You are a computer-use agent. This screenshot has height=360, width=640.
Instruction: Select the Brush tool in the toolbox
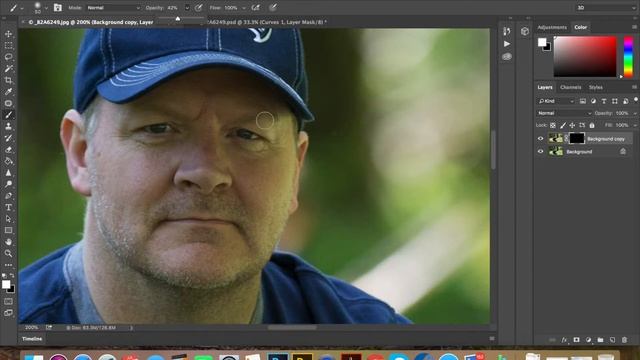click(8, 115)
